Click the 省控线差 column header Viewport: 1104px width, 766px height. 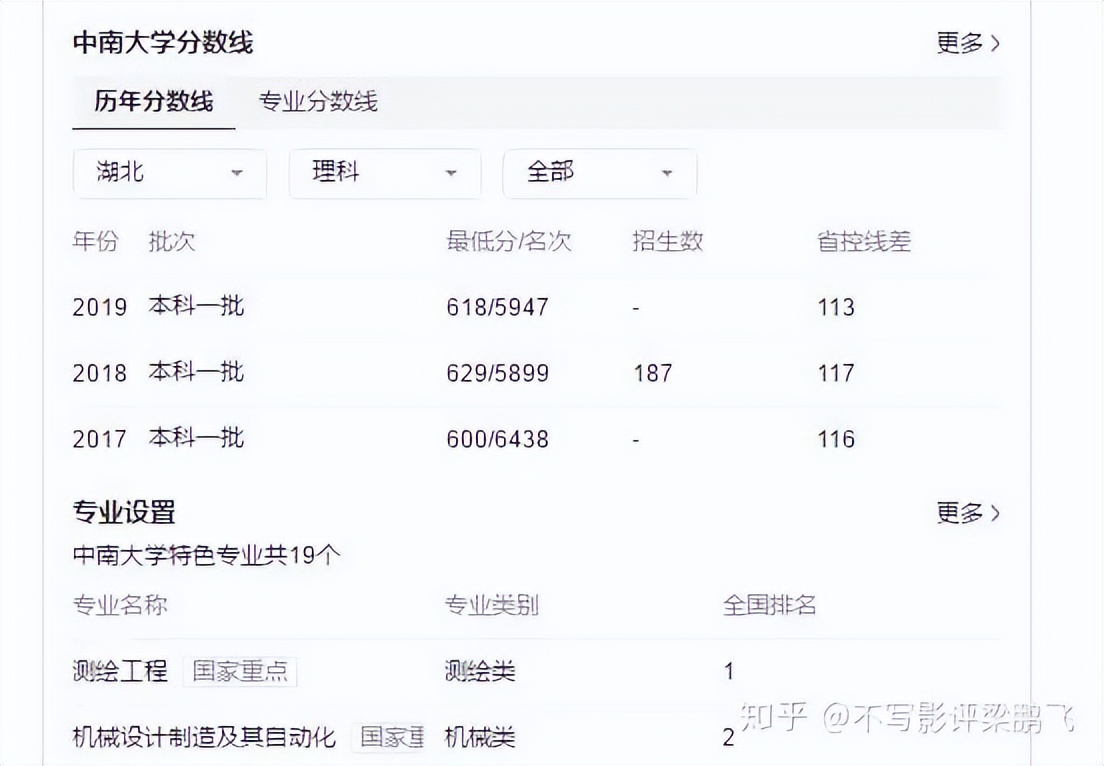click(x=864, y=241)
